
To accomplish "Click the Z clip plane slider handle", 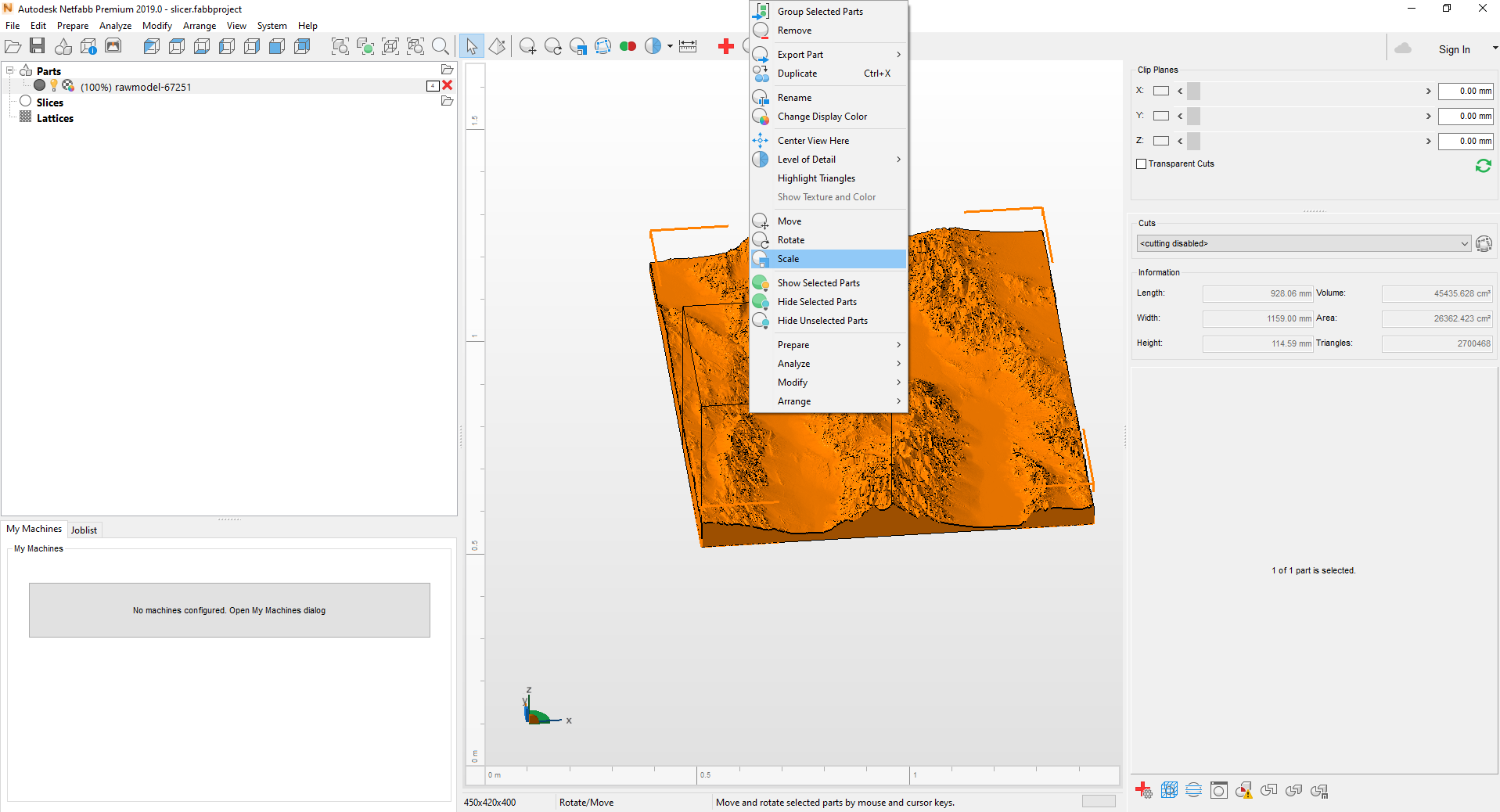I will click(1193, 142).
